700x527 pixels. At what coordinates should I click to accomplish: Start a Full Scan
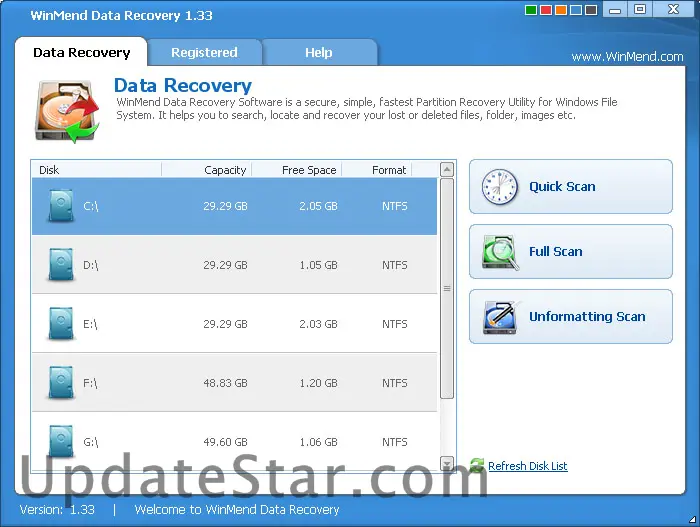coord(571,252)
